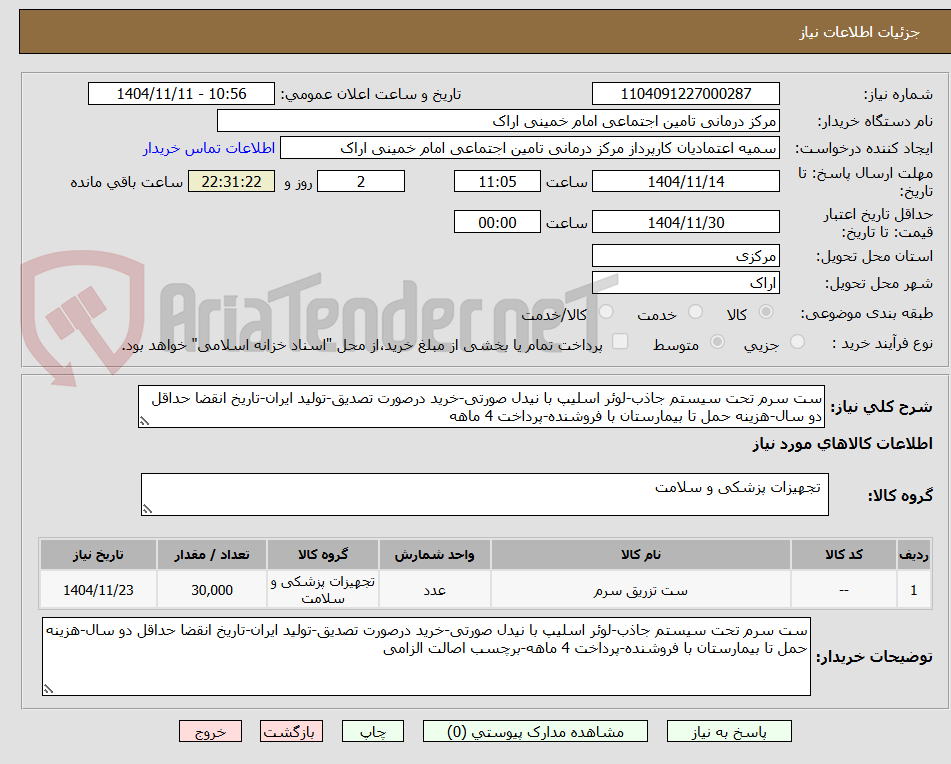Grab the resize handle of شرح کلی نیاز textarea
Viewport: 951px width, 764px height.
tap(144, 421)
